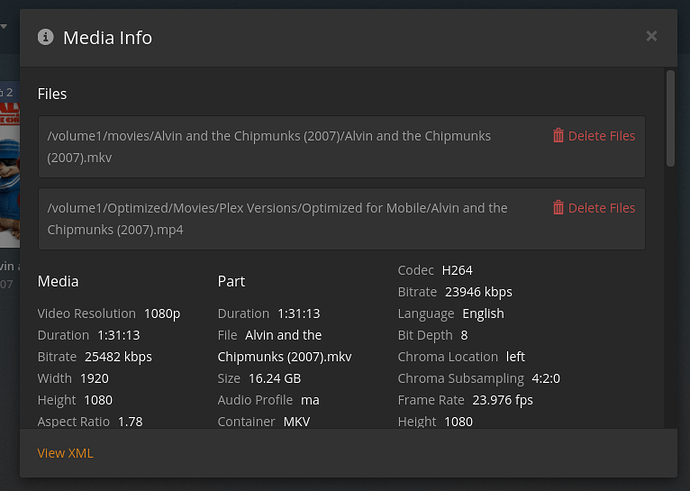
Task: Click the Frame Rate 23.976 fps value
Action: pos(503,400)
